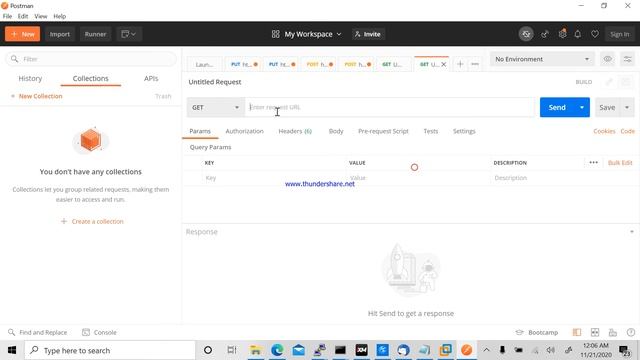Image resolution: width=640 pixels, height=360 pixels.
Task: Switch to the APIs tab
Action: coord(151,78)
